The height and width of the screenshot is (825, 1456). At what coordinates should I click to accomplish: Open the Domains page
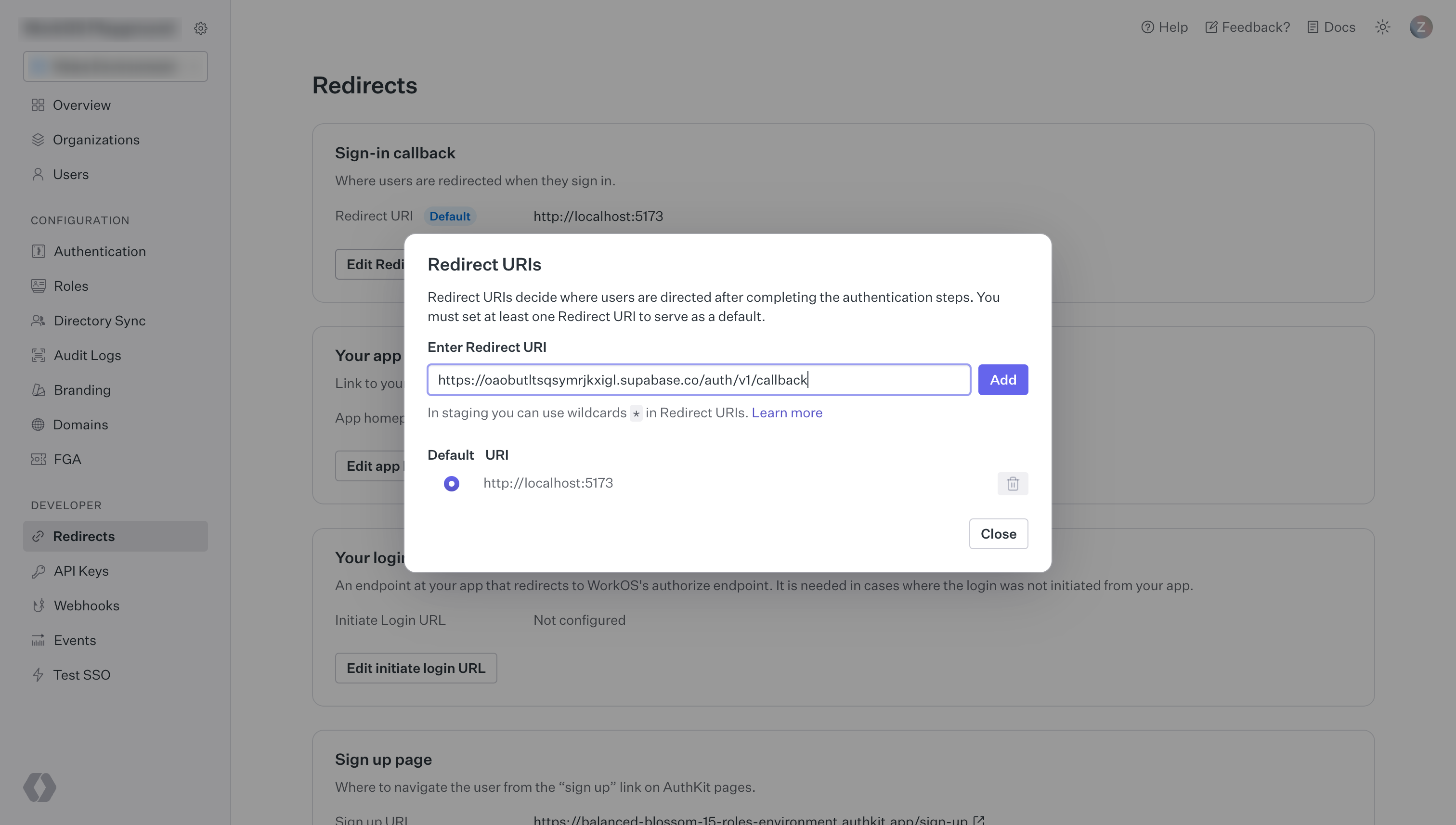tap(81, 425)
